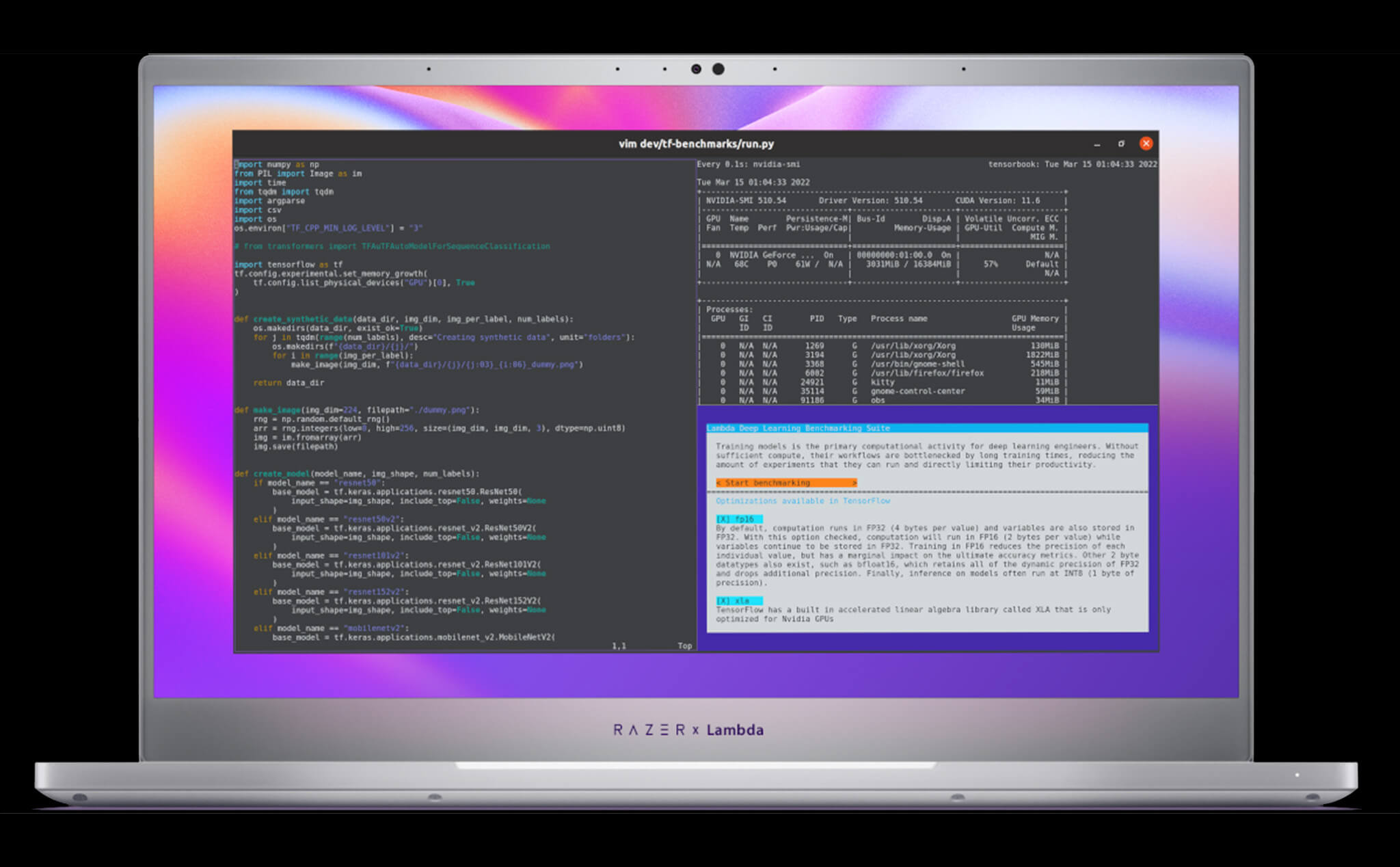Click the vim cursor position indicator 1,1

pos(619,646)
